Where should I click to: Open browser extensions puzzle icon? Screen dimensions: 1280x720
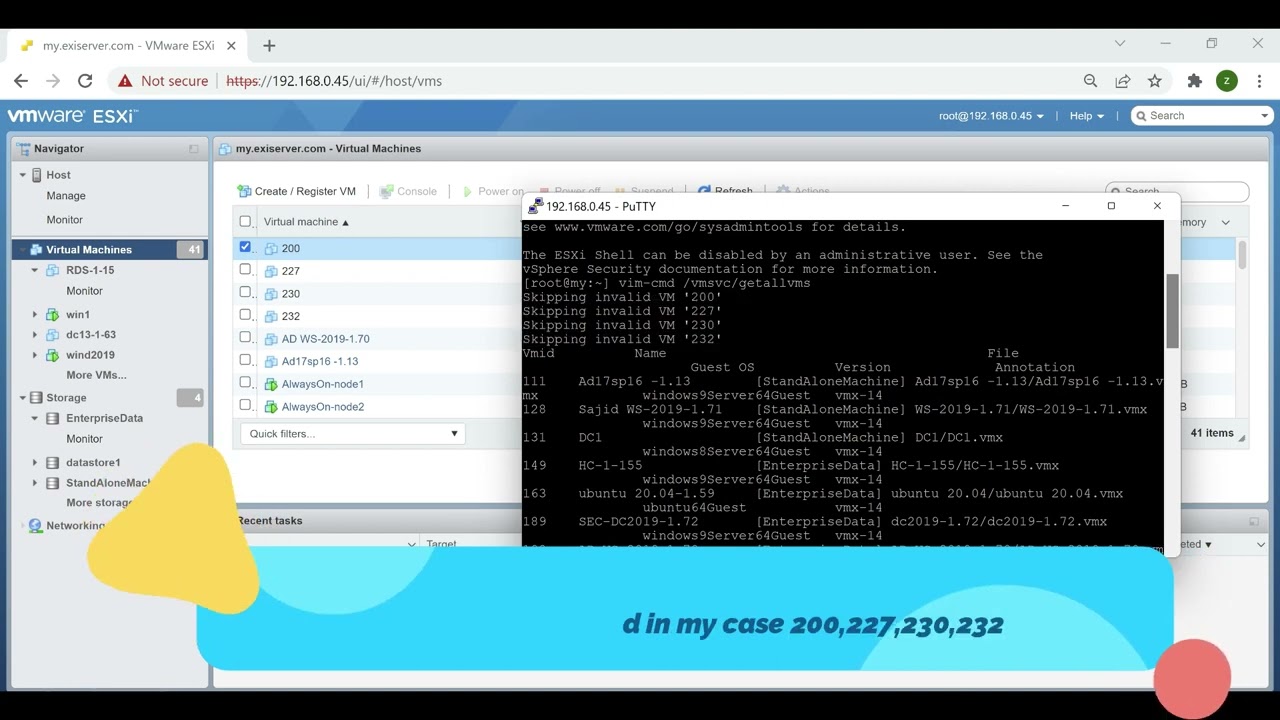[x=1194, y=81]
